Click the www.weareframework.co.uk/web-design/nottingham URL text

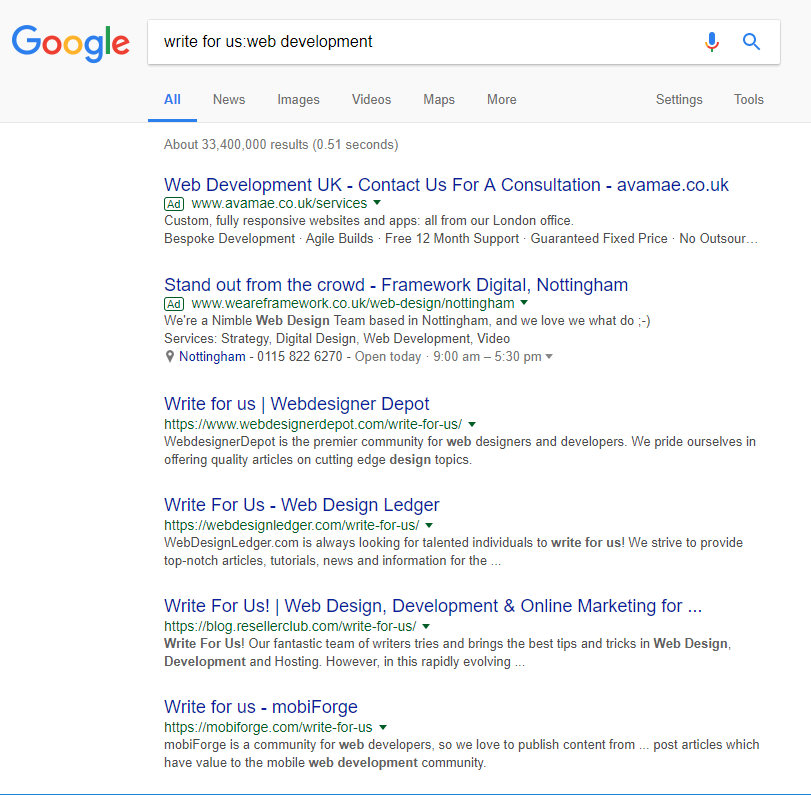point(353,303)
